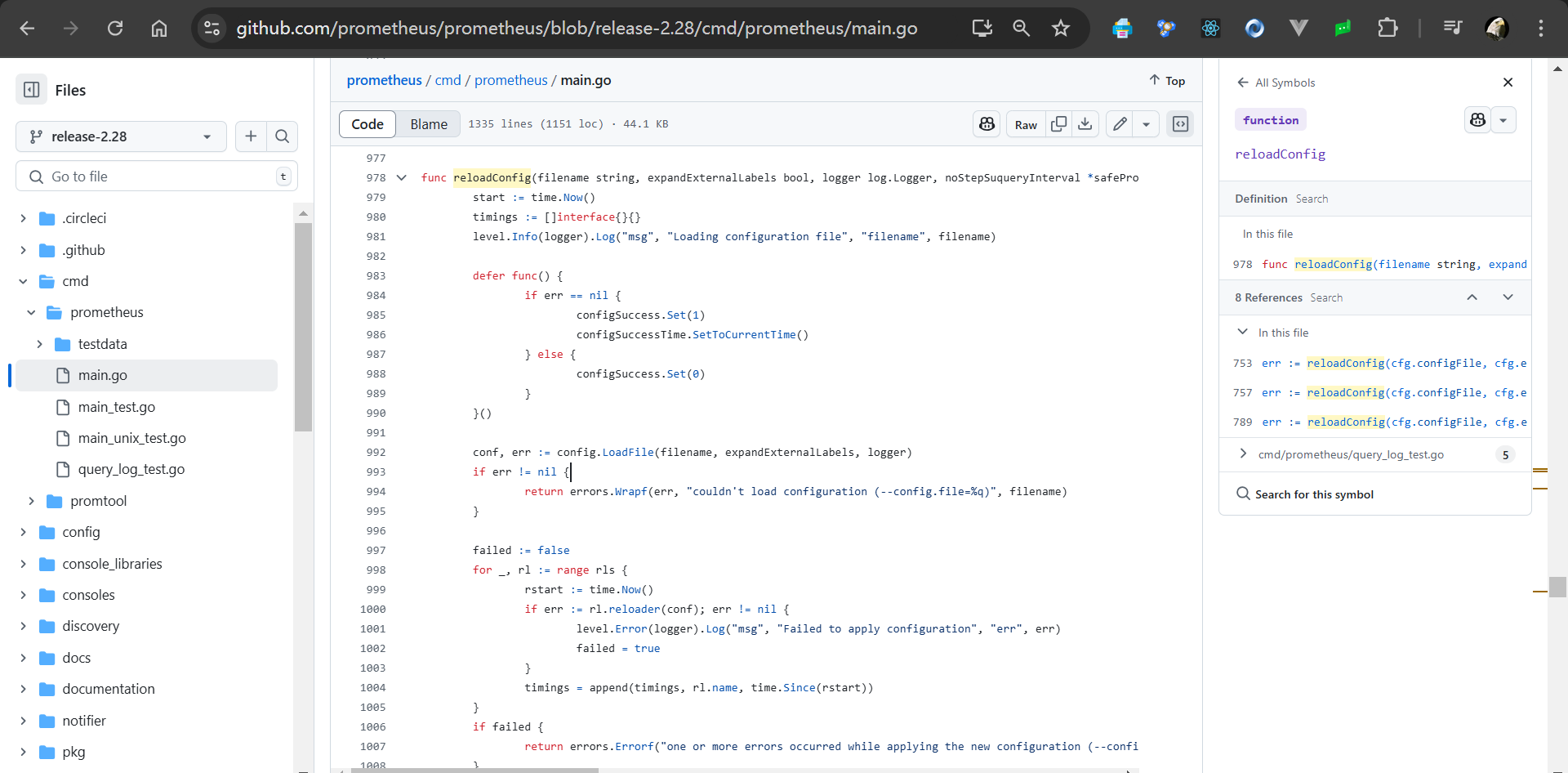Toggle the symbols panel button
1568x773 pixels.
point(1180,124)
